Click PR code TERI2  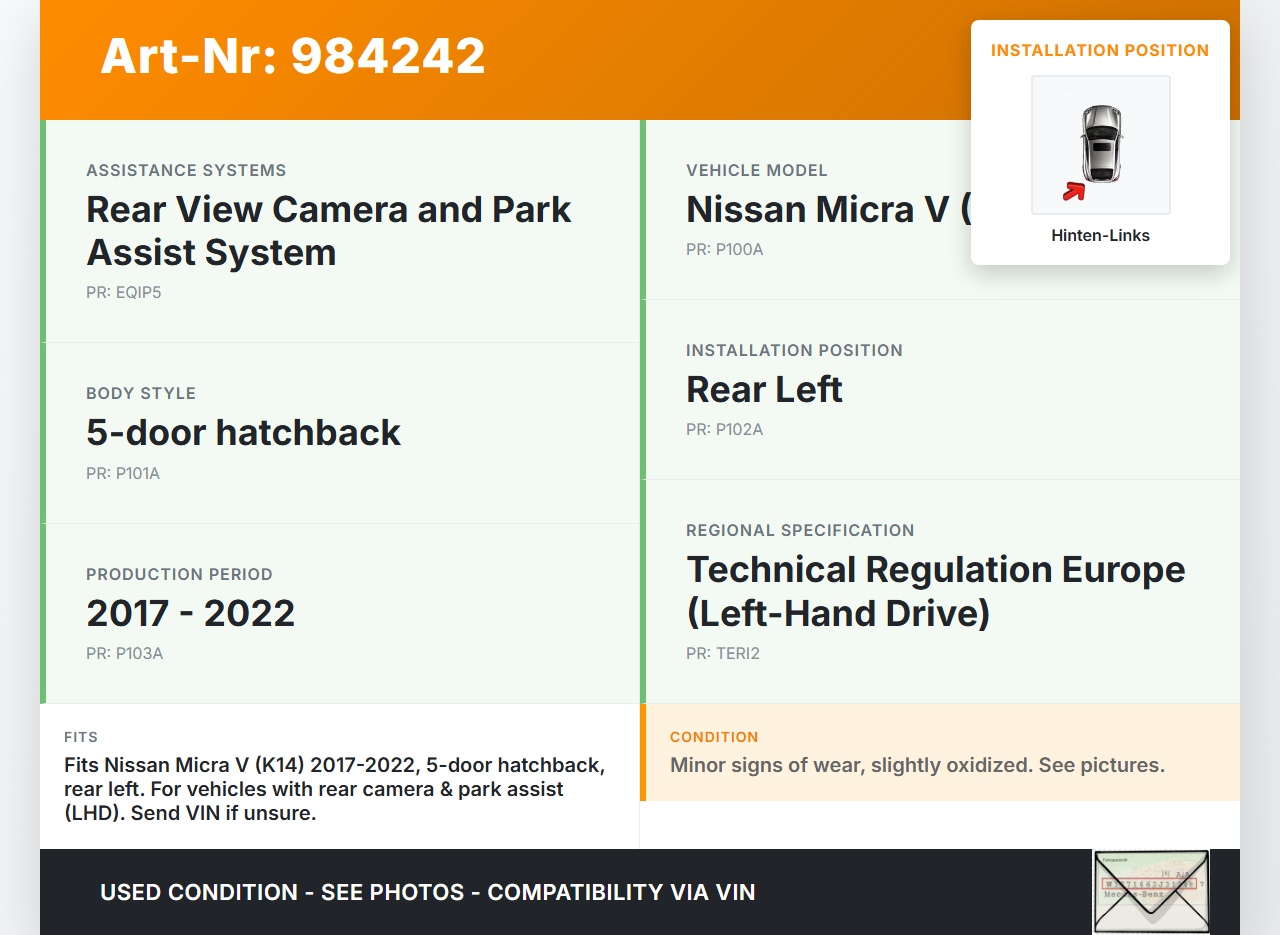[722, 654]
